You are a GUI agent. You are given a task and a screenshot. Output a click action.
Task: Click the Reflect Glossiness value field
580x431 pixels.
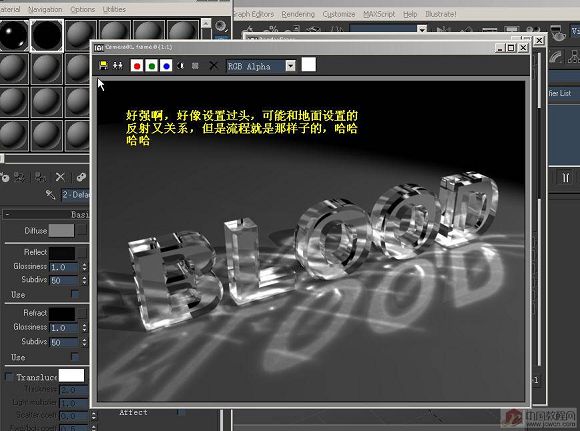coord(64,267)
